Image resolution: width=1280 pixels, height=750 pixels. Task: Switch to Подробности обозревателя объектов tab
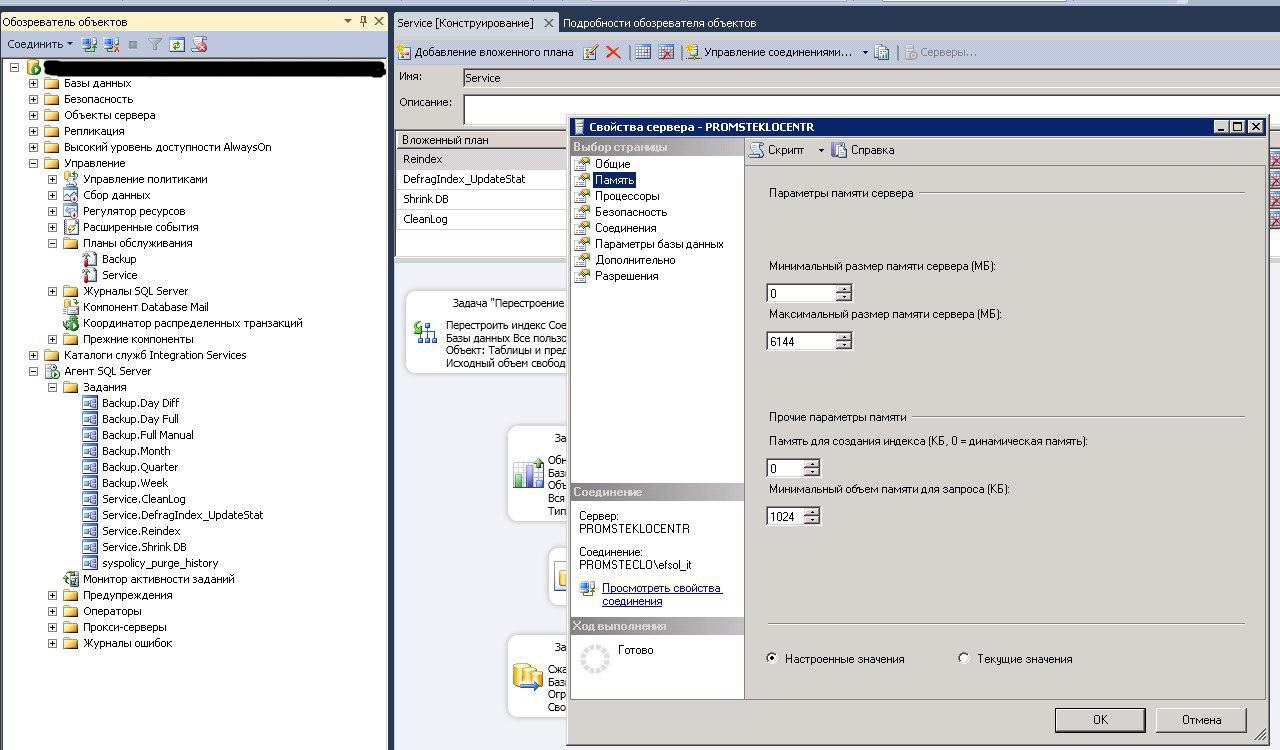[x=659, y=23]
